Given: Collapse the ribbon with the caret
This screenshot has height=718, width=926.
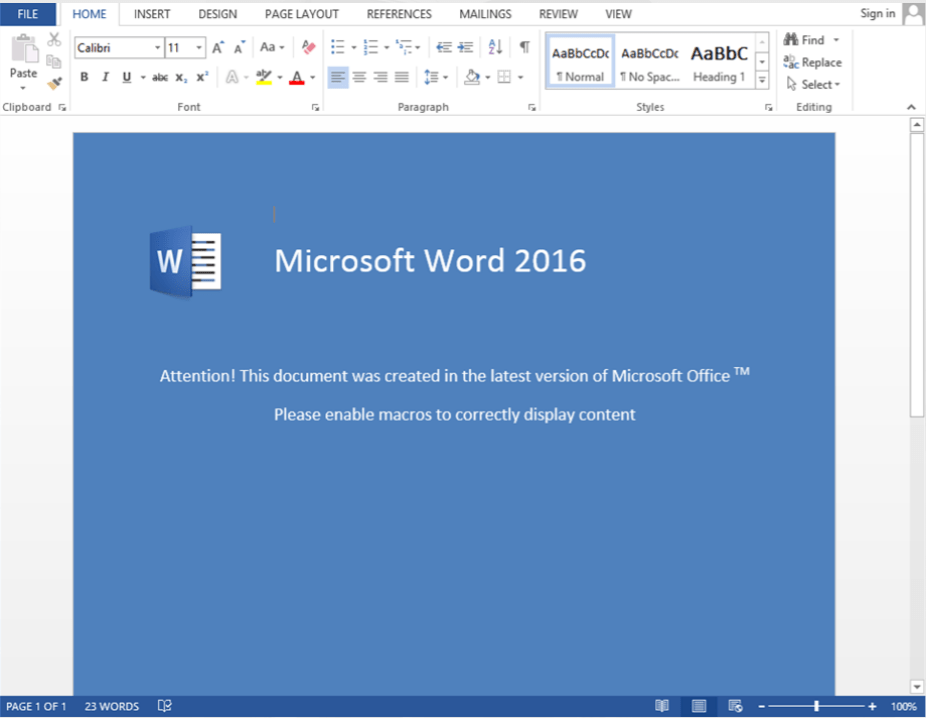Looking at the screenshot, I should (x=911, y=107).
